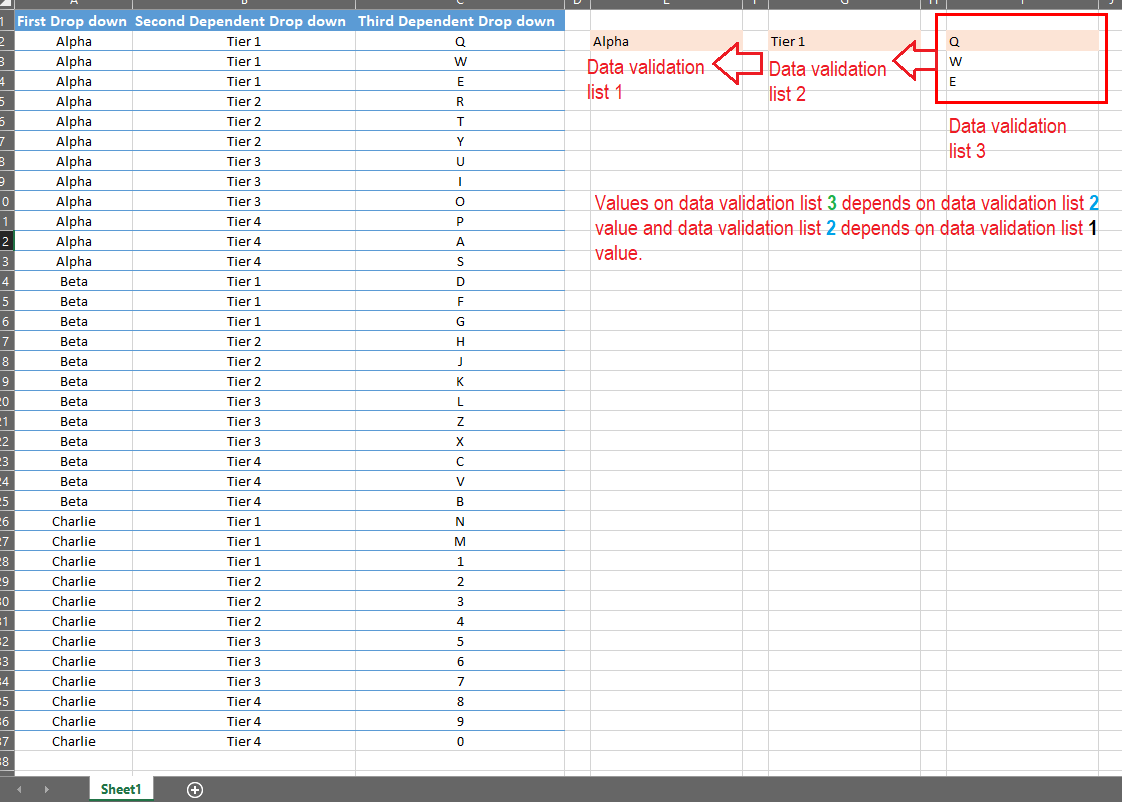Click cell E in validation list 3
The height and width of the screenshot is (802, 1122).
[1022, 82]
